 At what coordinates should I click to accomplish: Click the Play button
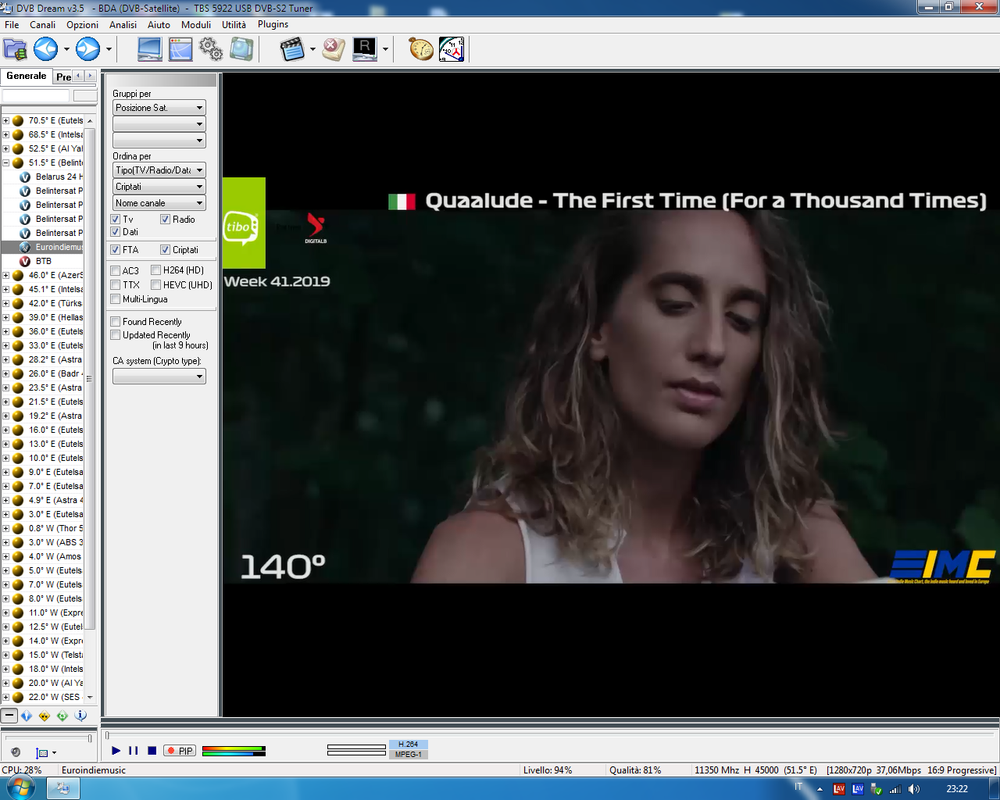click(x=116, y=751)
